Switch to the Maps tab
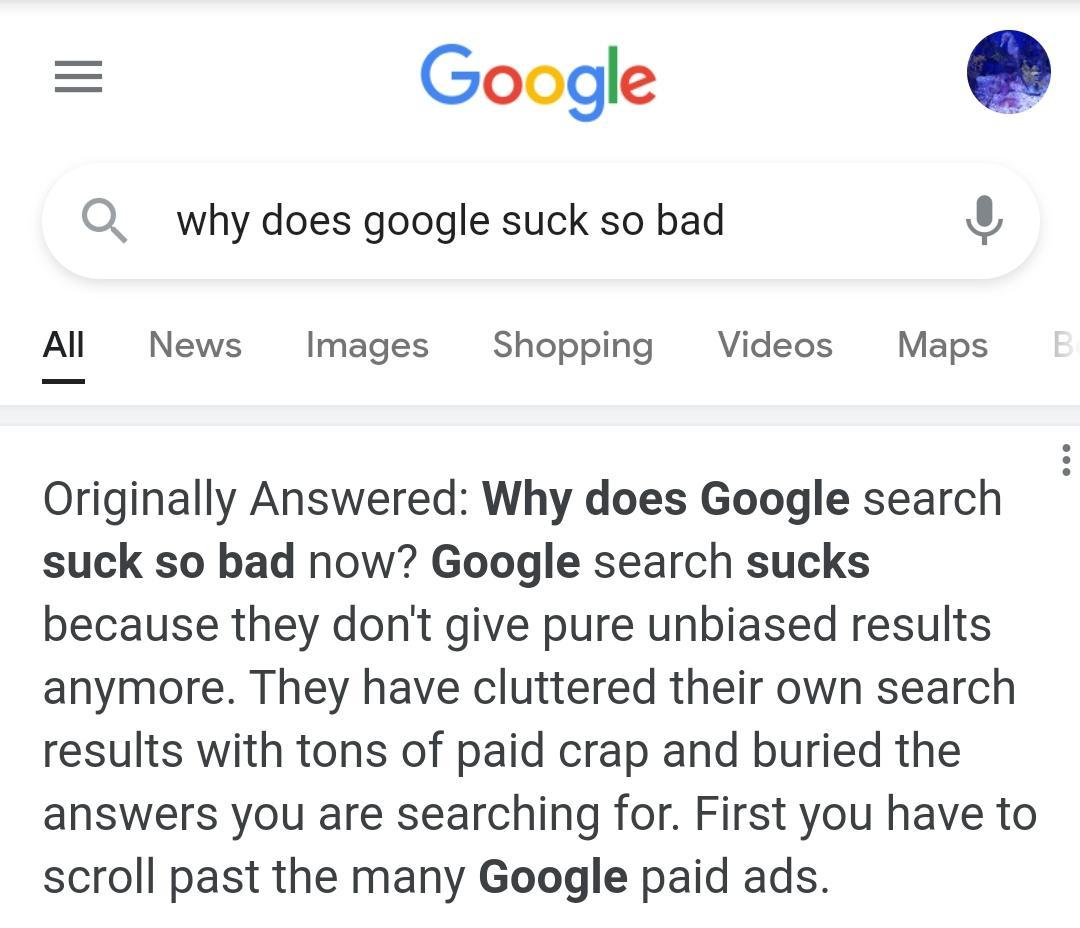Image resolution: width=1080 pixels, height=928 pixels. 942,345
